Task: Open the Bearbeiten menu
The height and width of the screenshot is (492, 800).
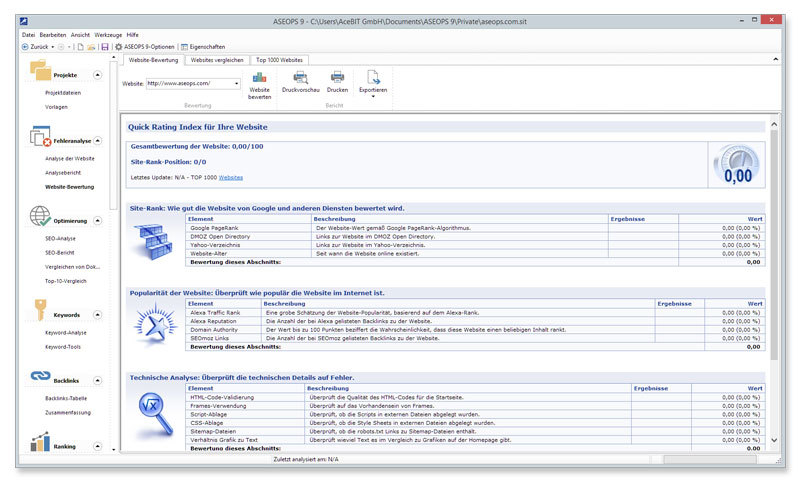Action: [53, 35]
